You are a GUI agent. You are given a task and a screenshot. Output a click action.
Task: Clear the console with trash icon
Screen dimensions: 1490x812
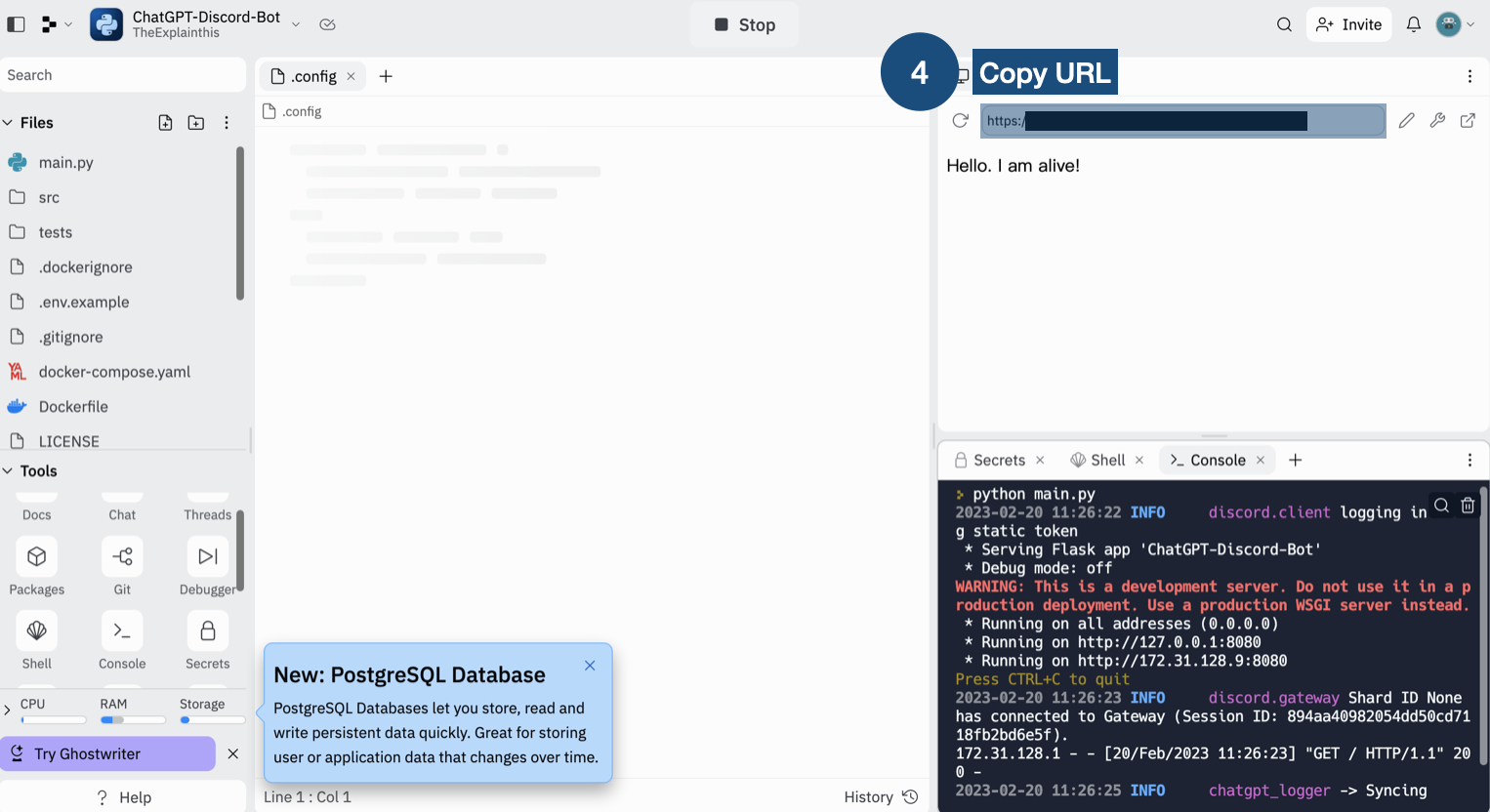point(1468,506)
